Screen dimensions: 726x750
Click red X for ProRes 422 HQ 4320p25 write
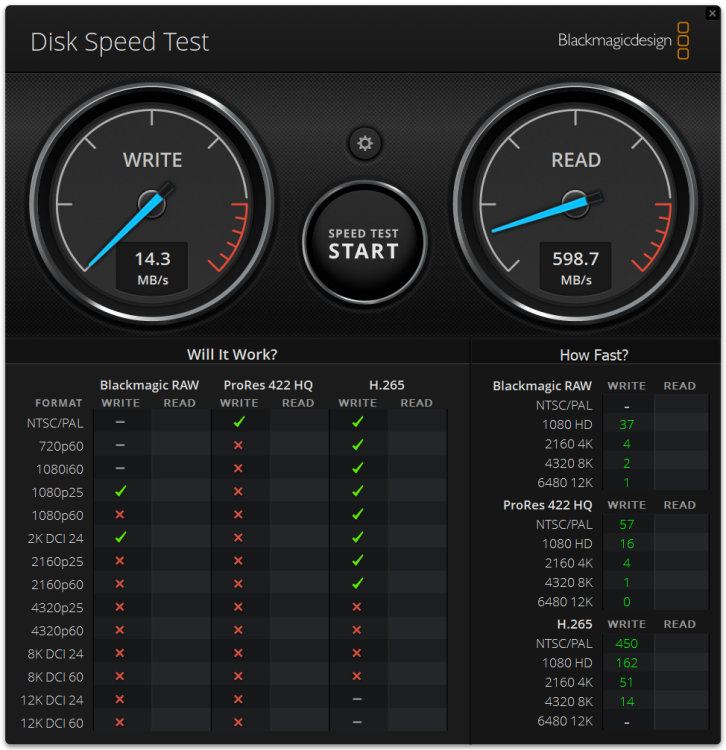pyautogui.click(x=238, y=607)
